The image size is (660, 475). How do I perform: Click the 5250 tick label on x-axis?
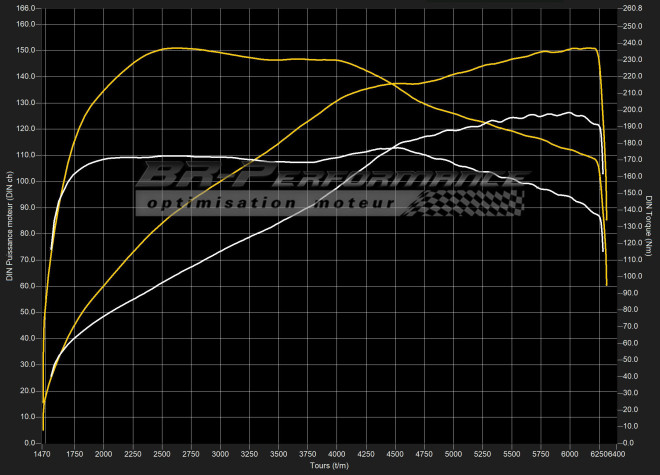(484, 453)
